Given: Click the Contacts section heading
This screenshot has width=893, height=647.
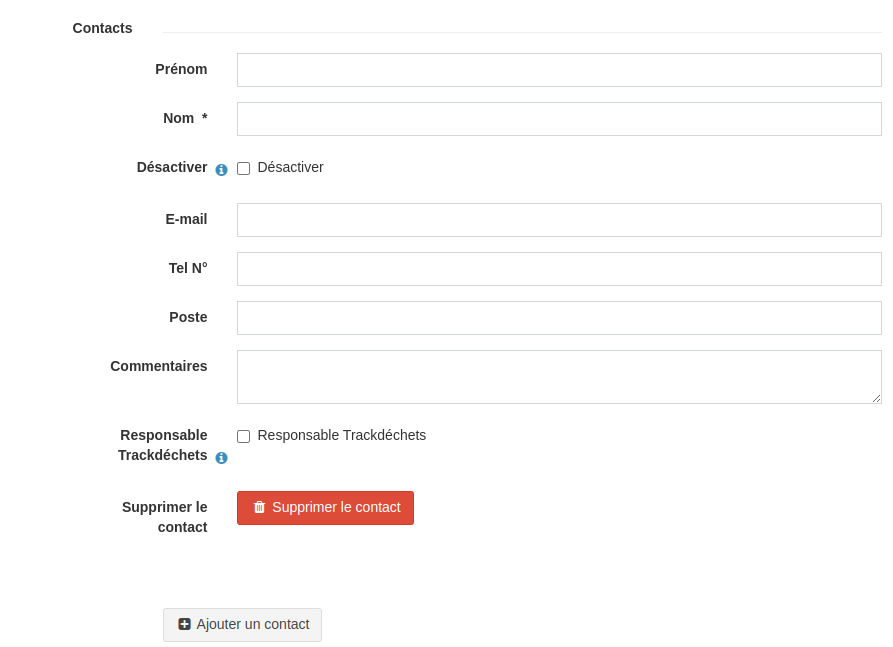Looking at the screenshot, I should point(103,28).
